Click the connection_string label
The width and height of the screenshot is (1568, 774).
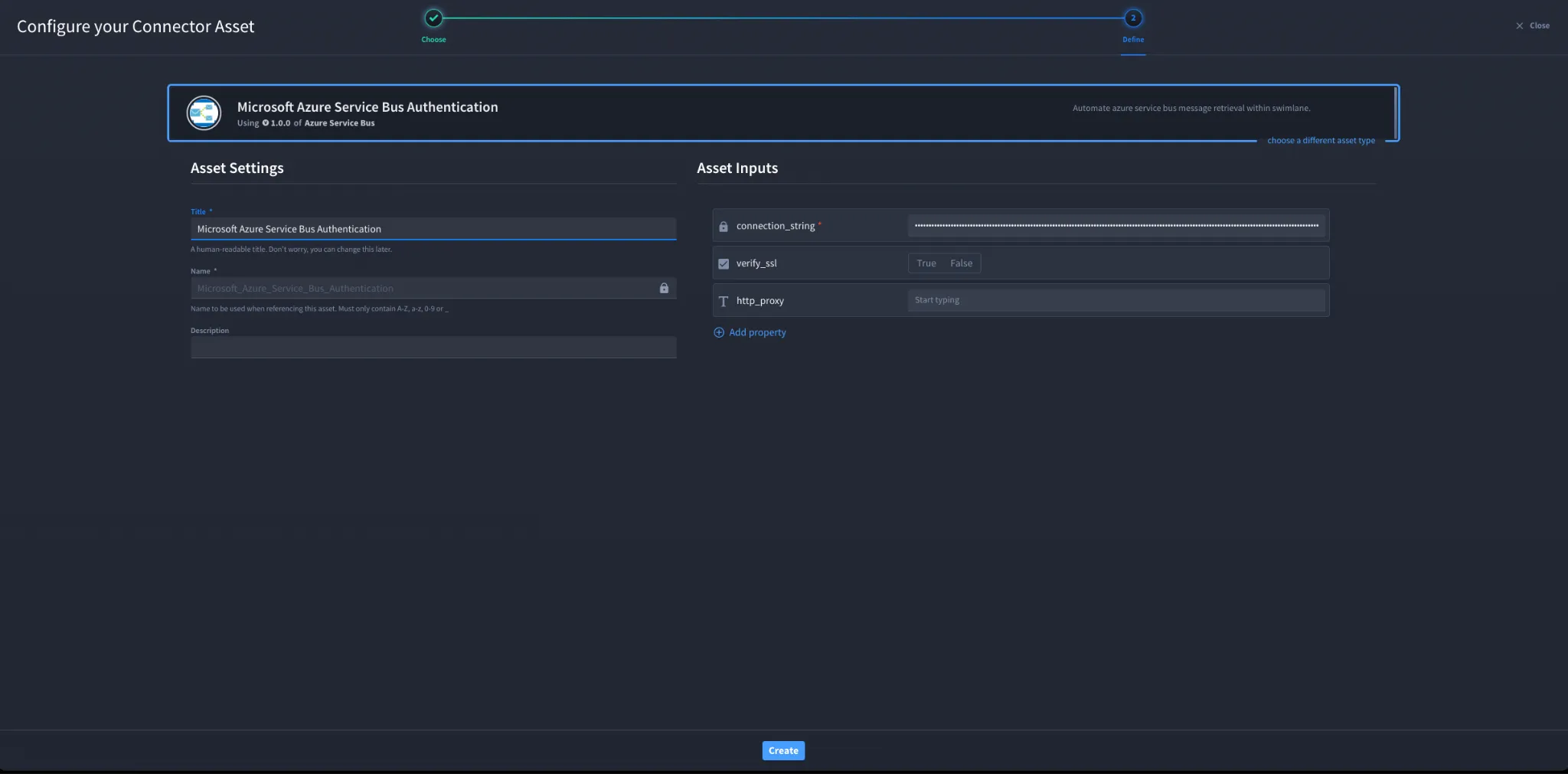pos(776,226)
